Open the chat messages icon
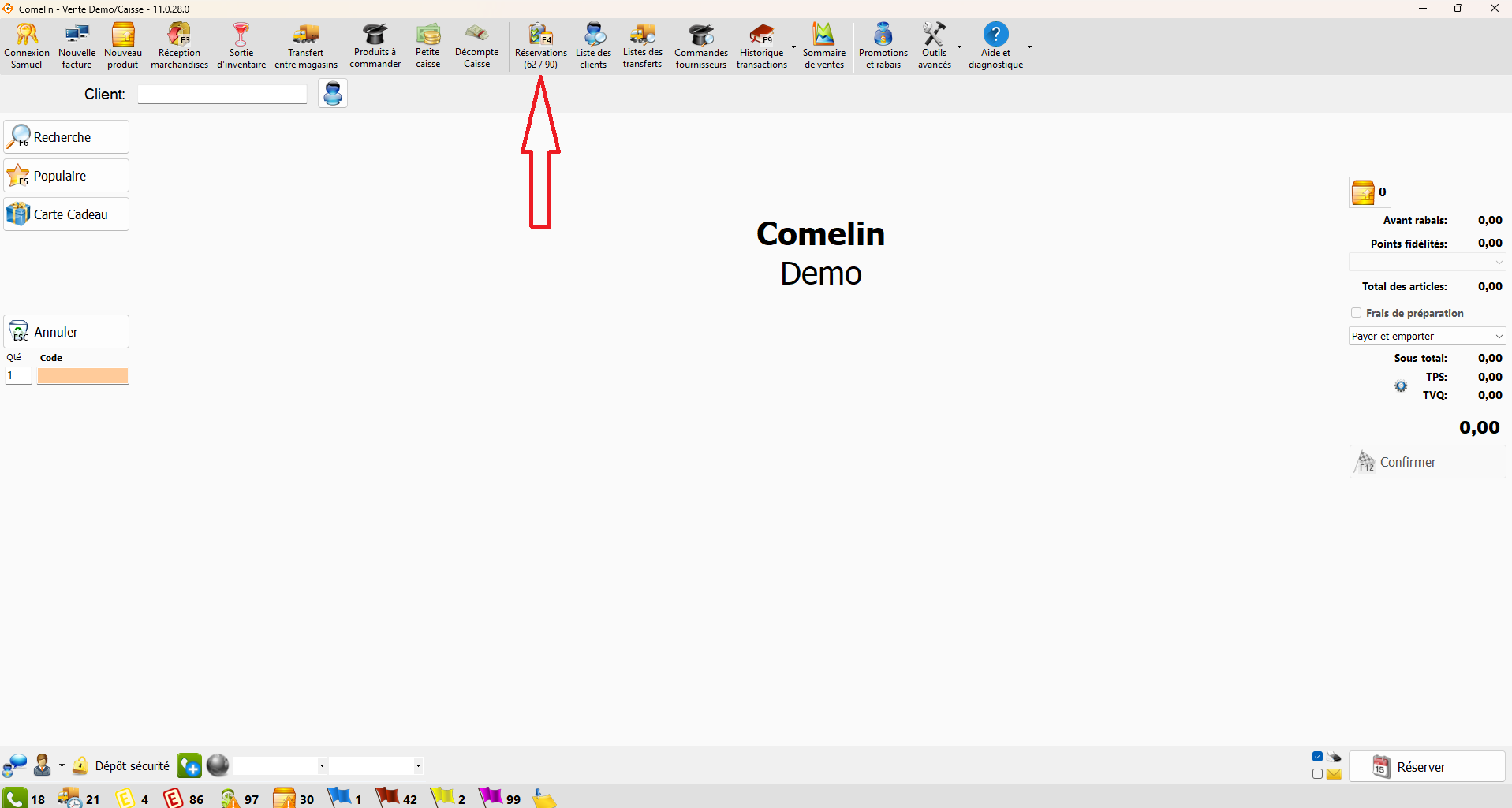This screenshot has height=808, width=1512. [x=15, y=765]
